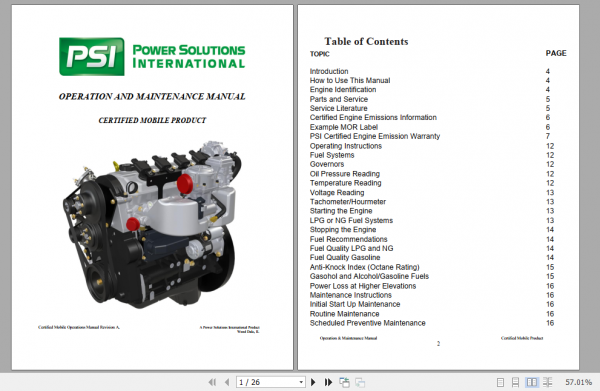The width and height of the screenshot is (600, 391).
Task: Switch to continuous facing view
Action: click(x=548, y=382)
